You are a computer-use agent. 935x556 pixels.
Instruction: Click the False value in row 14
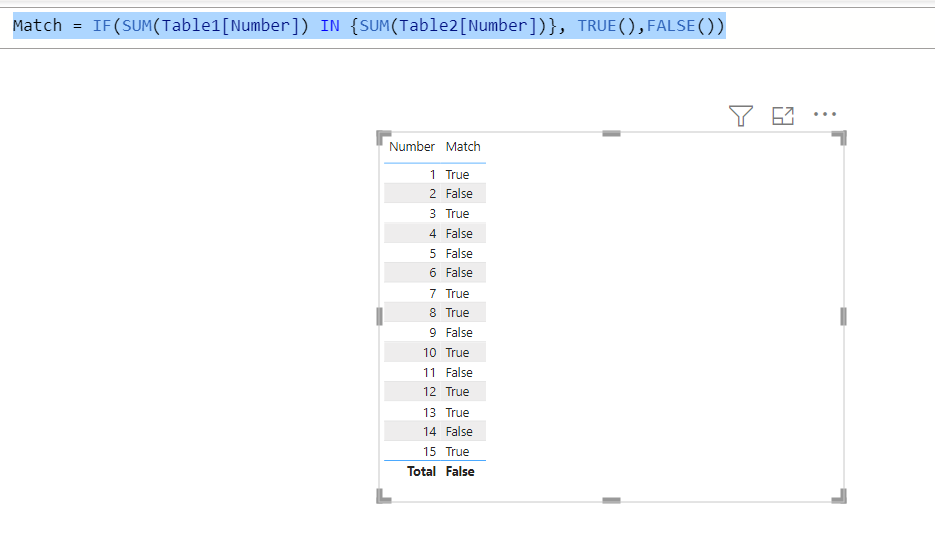click(459, 431)
